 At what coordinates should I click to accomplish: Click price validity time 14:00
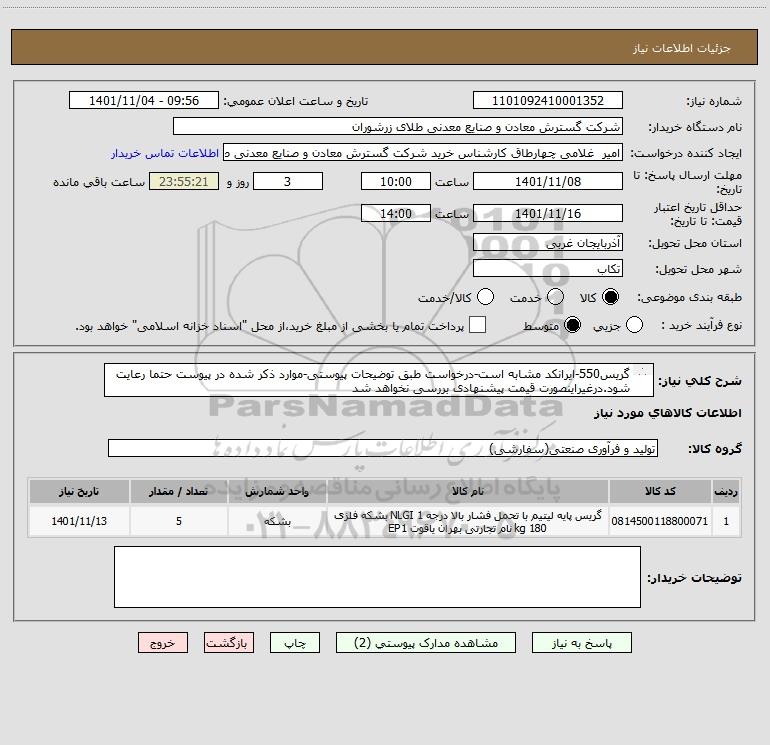[396, 213]
